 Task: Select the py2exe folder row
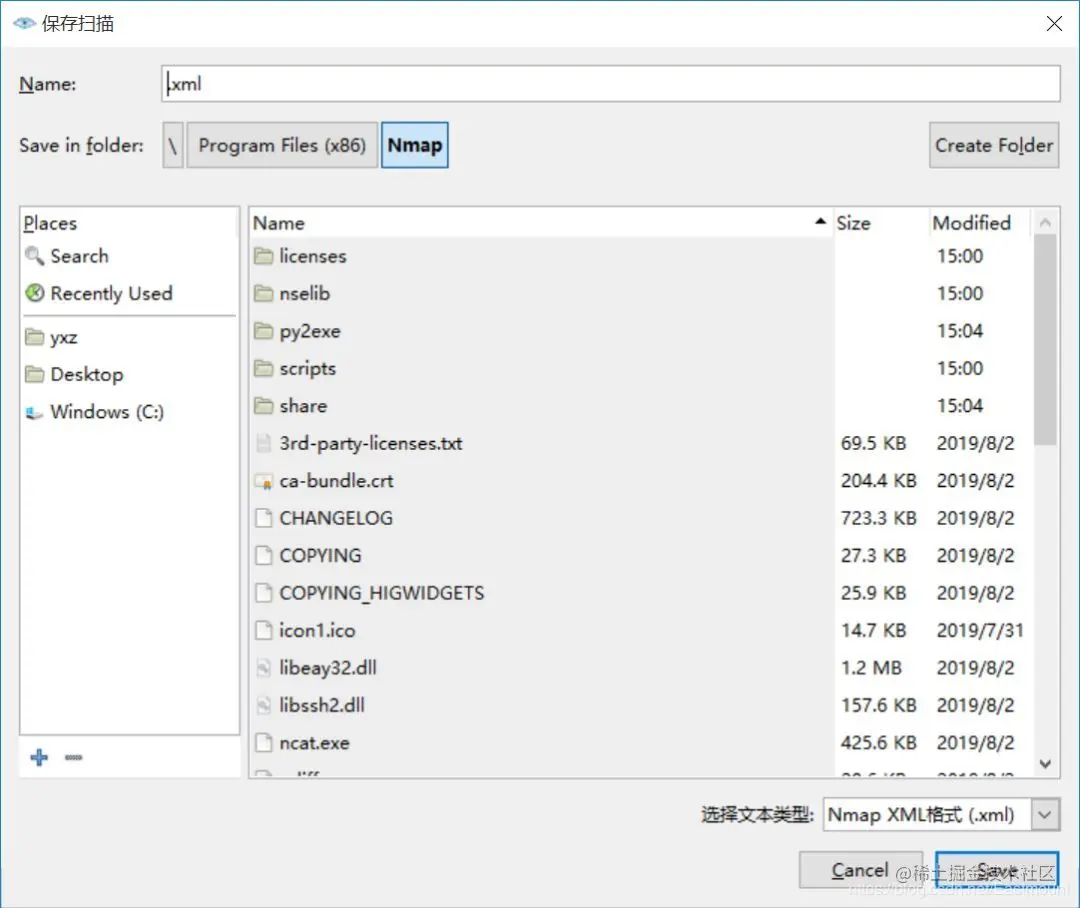(641, 331)
